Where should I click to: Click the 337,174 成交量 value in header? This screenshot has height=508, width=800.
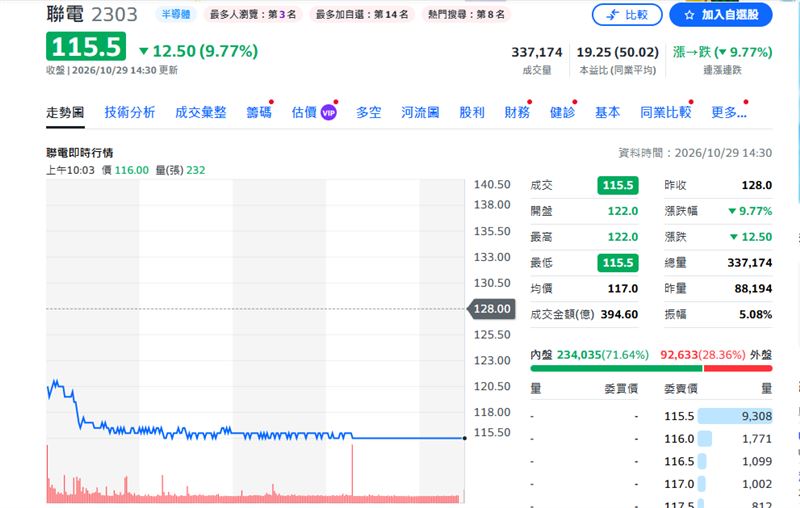click(537, 53)
